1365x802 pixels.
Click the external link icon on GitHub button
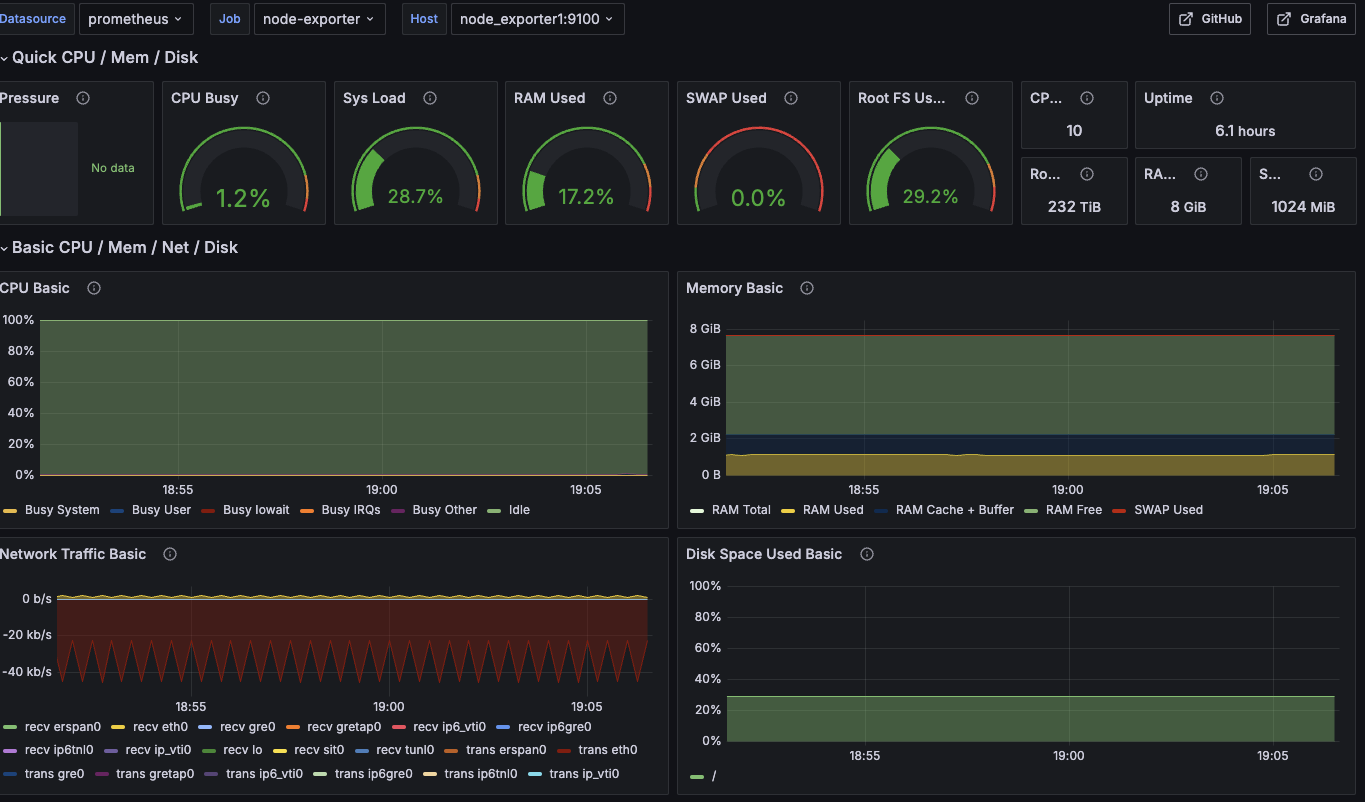pyautogui.click(x=1186, y=19)
